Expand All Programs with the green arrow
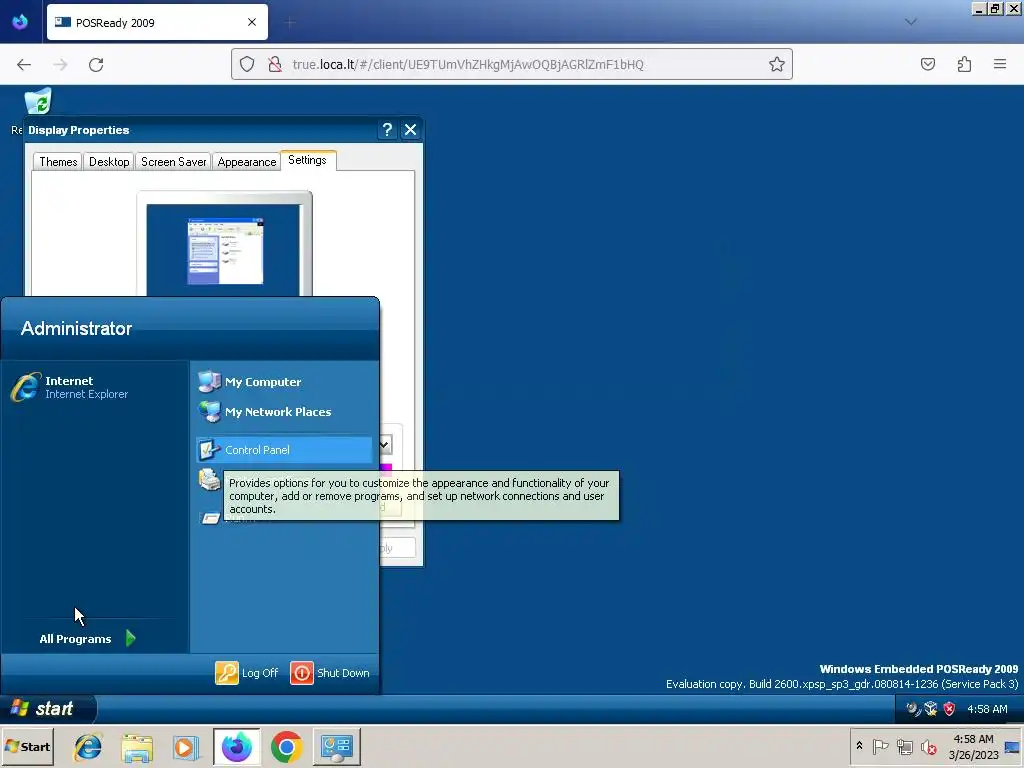This screenshot has width=1024, height=768. pyautogui.click(x=131, y=638)
